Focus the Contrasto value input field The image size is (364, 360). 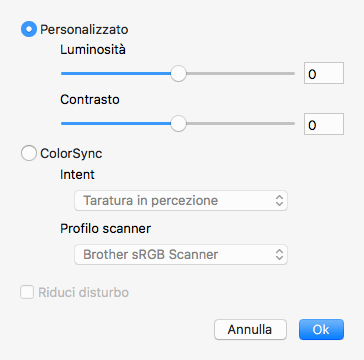coord(324,124)
